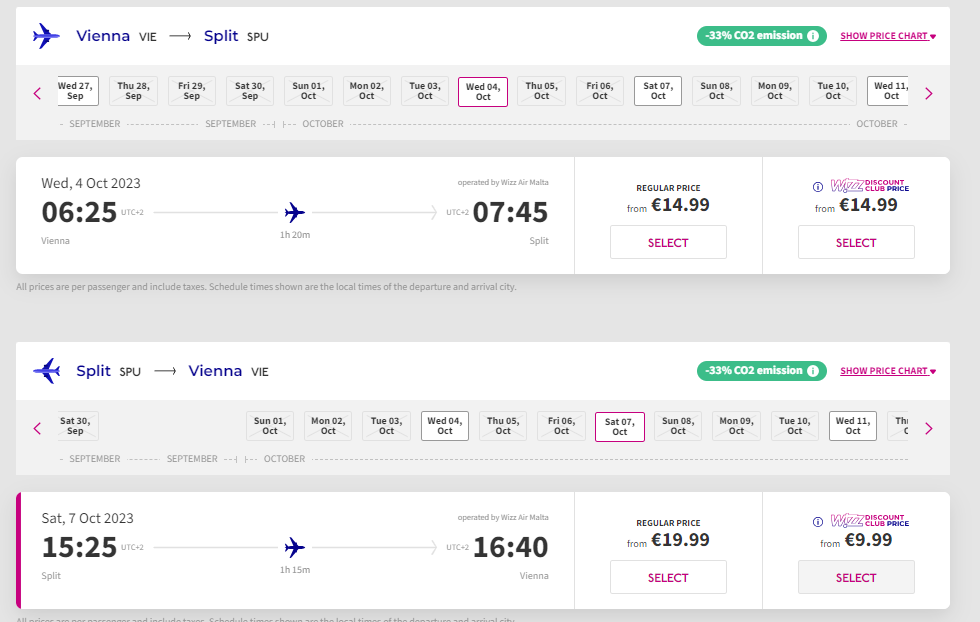Expand Show Price Chart for Vienna to Split
The image size is (980, 622).
(887, 36)
